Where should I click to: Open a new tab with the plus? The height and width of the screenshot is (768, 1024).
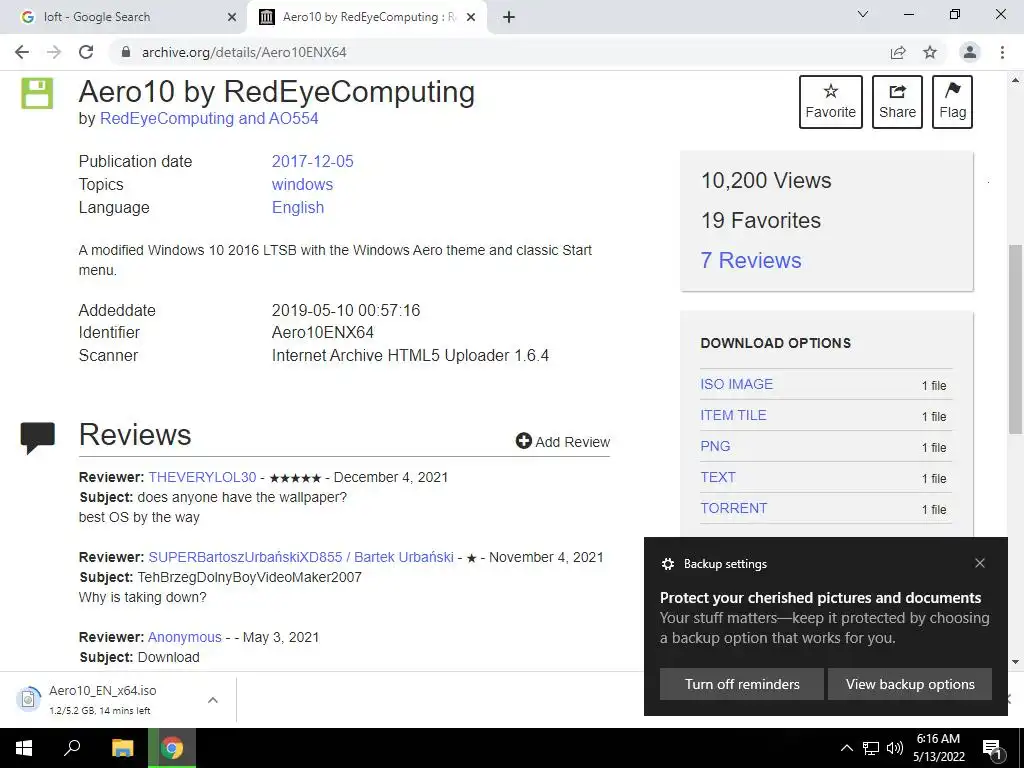pos(509,17)
